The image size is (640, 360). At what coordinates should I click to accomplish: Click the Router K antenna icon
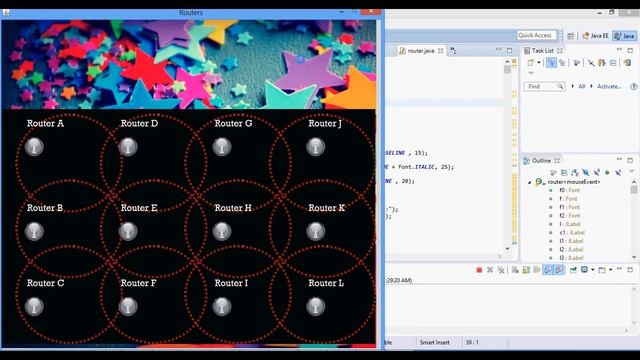(x=316, y=231)
